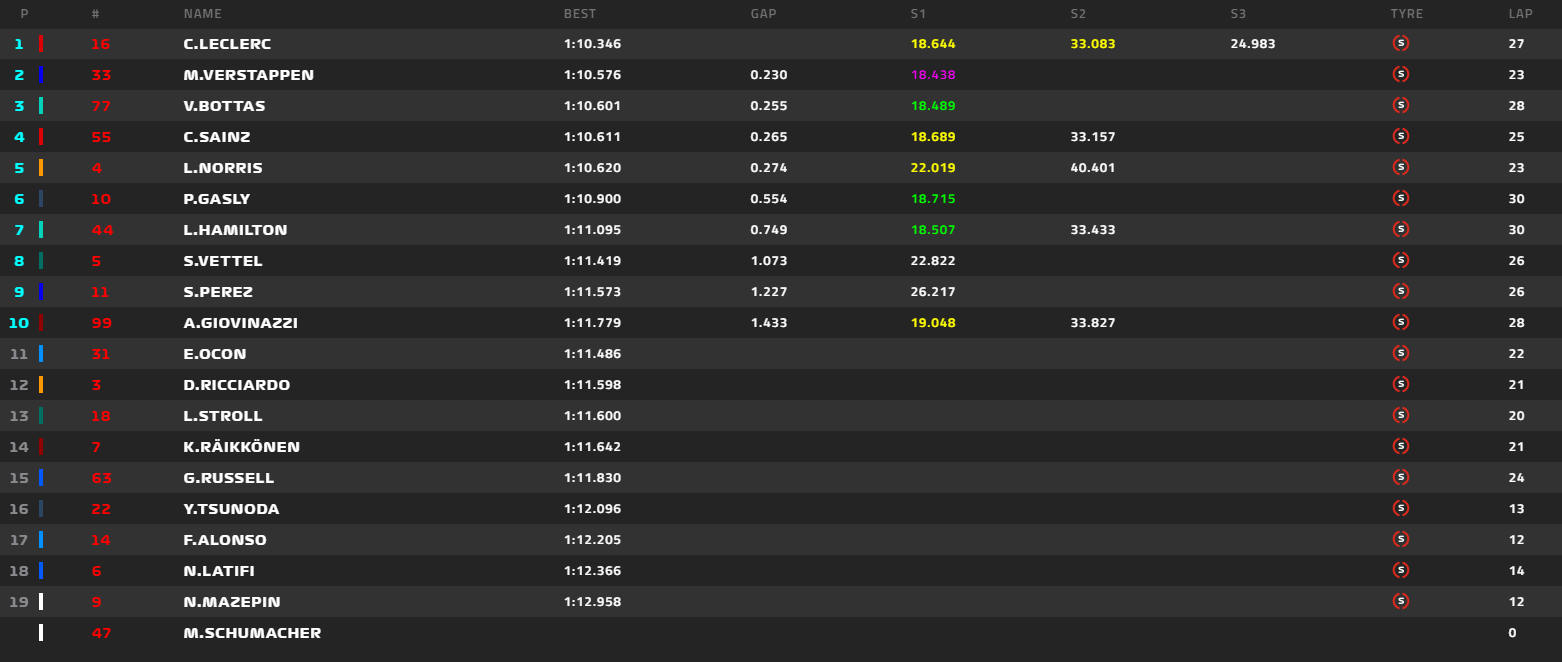
Task: Click the BEST column header
Action: pyautogui.click(x=579, y=14)
